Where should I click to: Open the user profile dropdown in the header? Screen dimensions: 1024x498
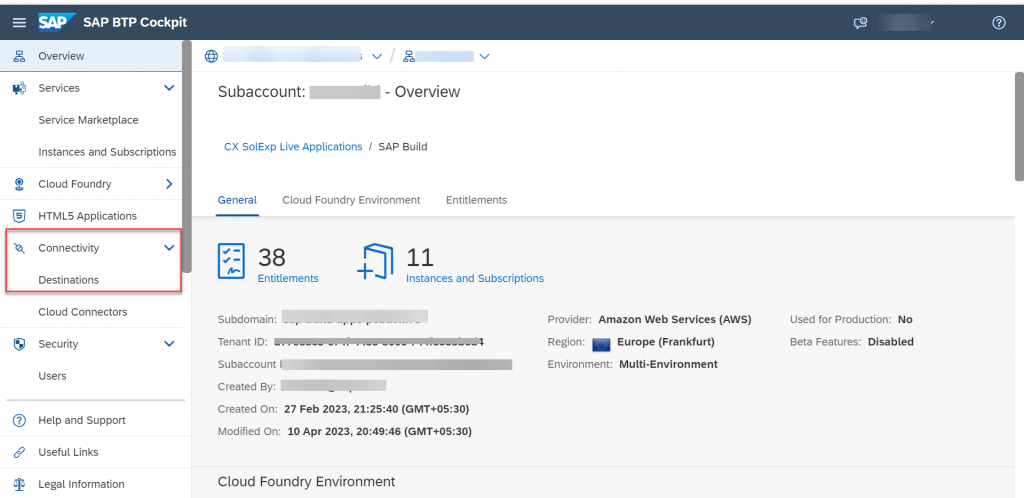tap(905, 23)
